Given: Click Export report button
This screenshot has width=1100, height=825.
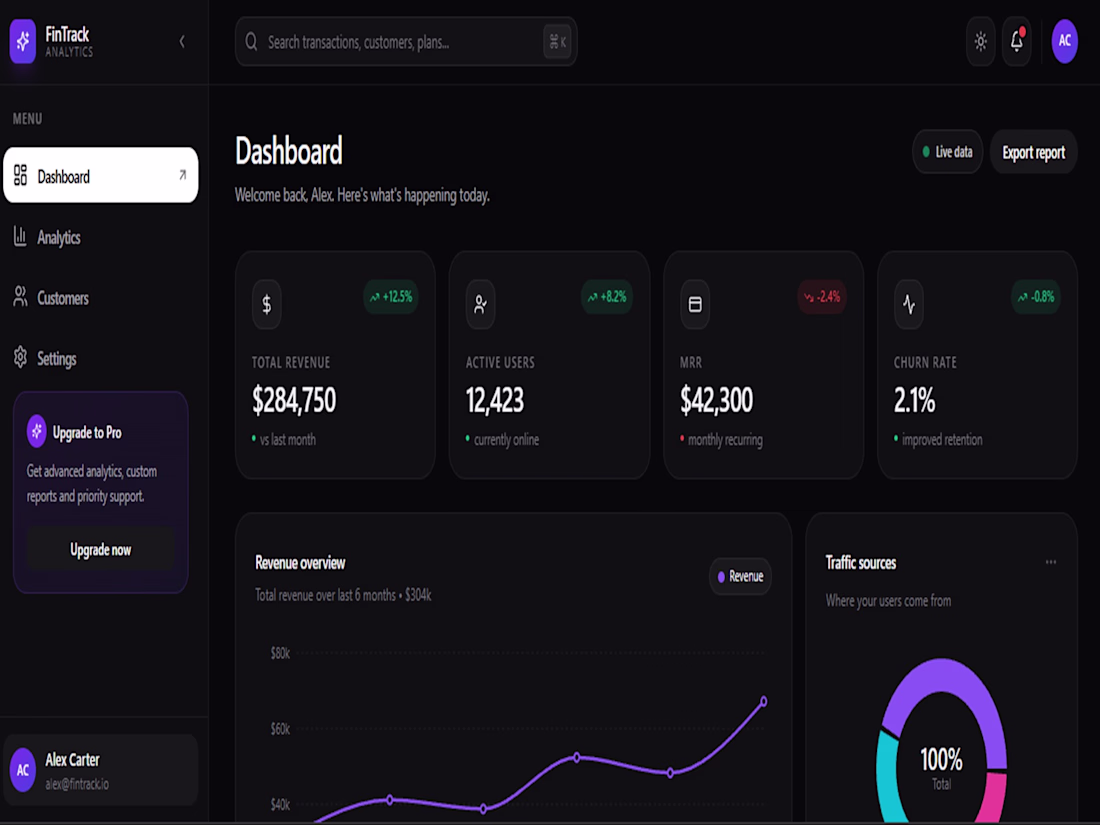Looking at the screenshot, I should coord(1033,152).
